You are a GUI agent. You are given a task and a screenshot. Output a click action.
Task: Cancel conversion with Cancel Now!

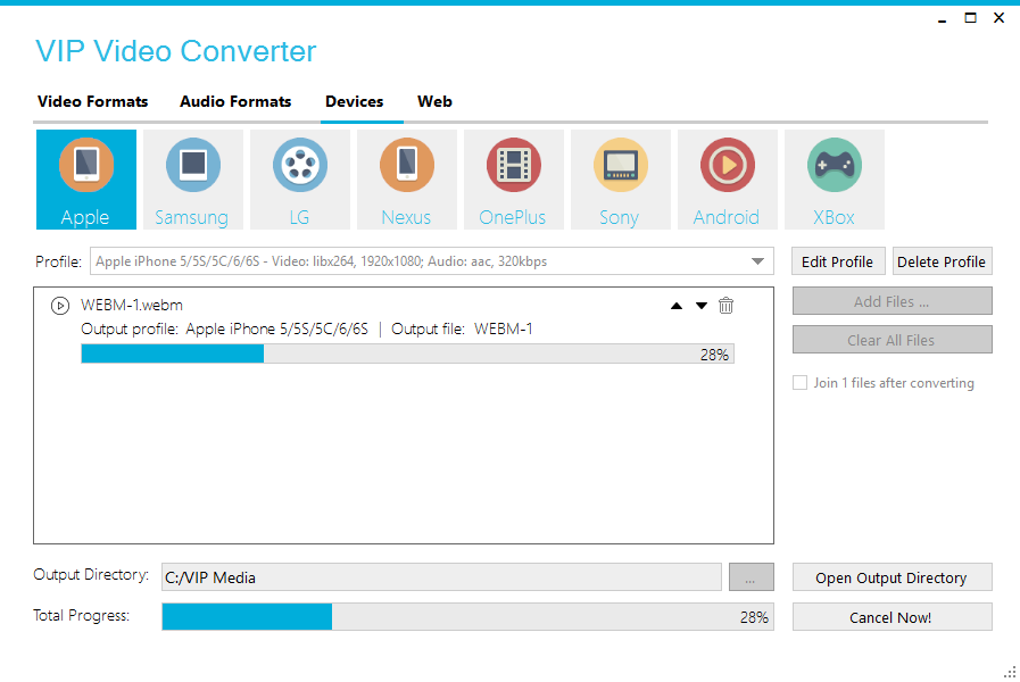pos(892,617)
